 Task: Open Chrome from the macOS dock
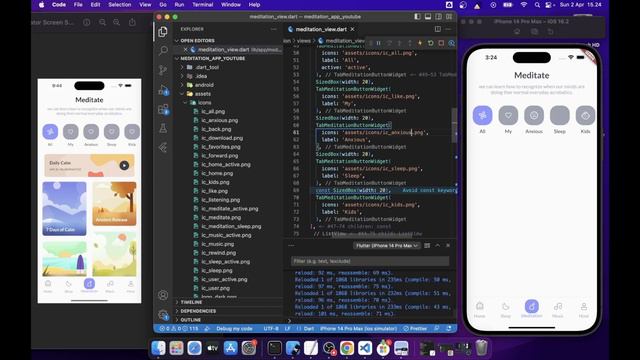347,348
